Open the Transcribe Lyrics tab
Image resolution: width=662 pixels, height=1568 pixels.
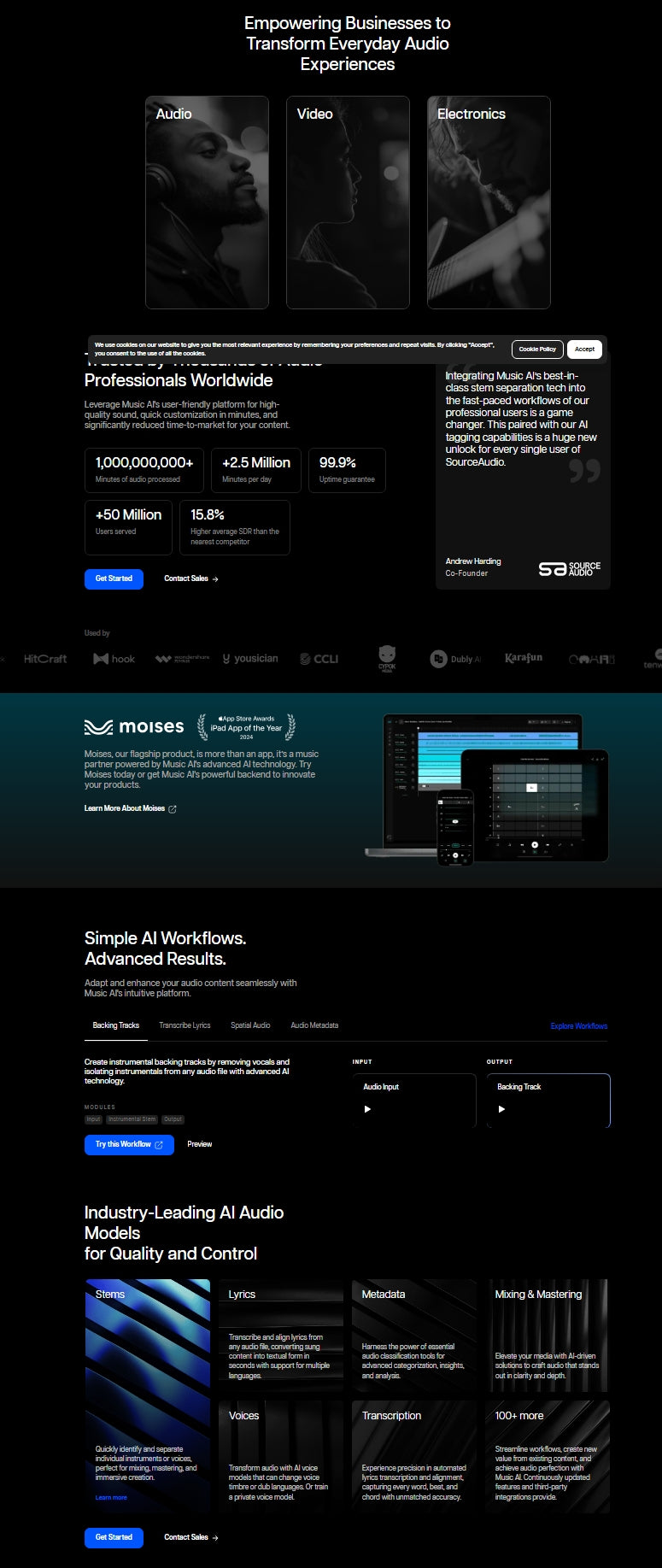tap(185, 1025)
